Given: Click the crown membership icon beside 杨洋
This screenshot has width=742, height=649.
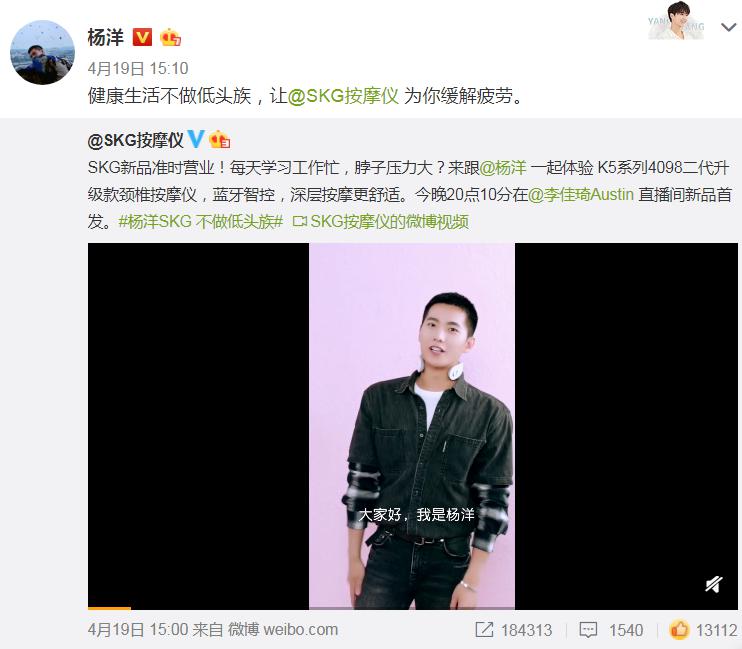Looking at the screenshot, I should [x=170, y=37].
